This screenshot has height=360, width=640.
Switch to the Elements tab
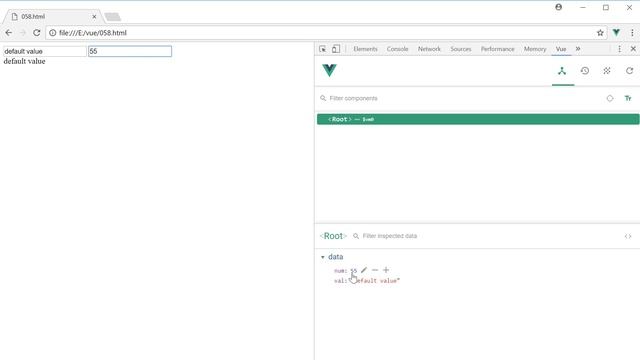pyautogui.click(x=365, y=49)
